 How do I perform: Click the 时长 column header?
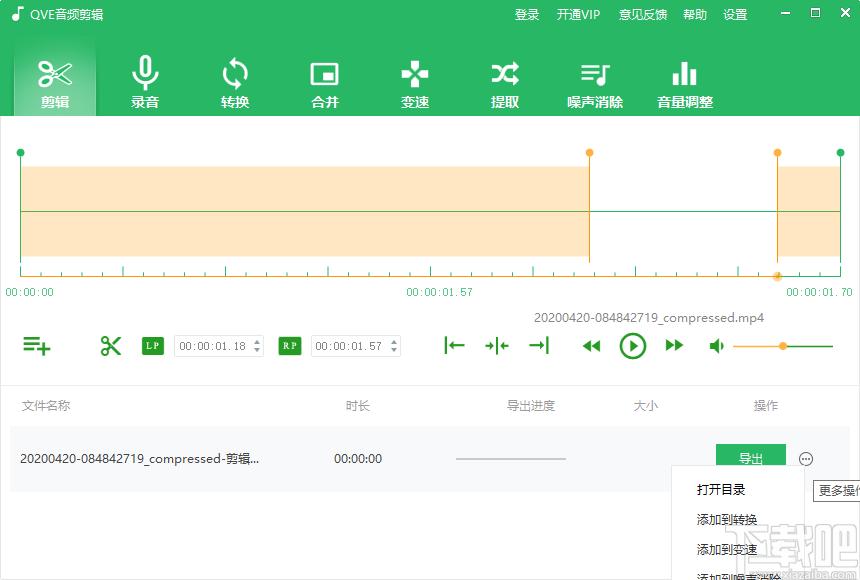[x=358, y=406]
